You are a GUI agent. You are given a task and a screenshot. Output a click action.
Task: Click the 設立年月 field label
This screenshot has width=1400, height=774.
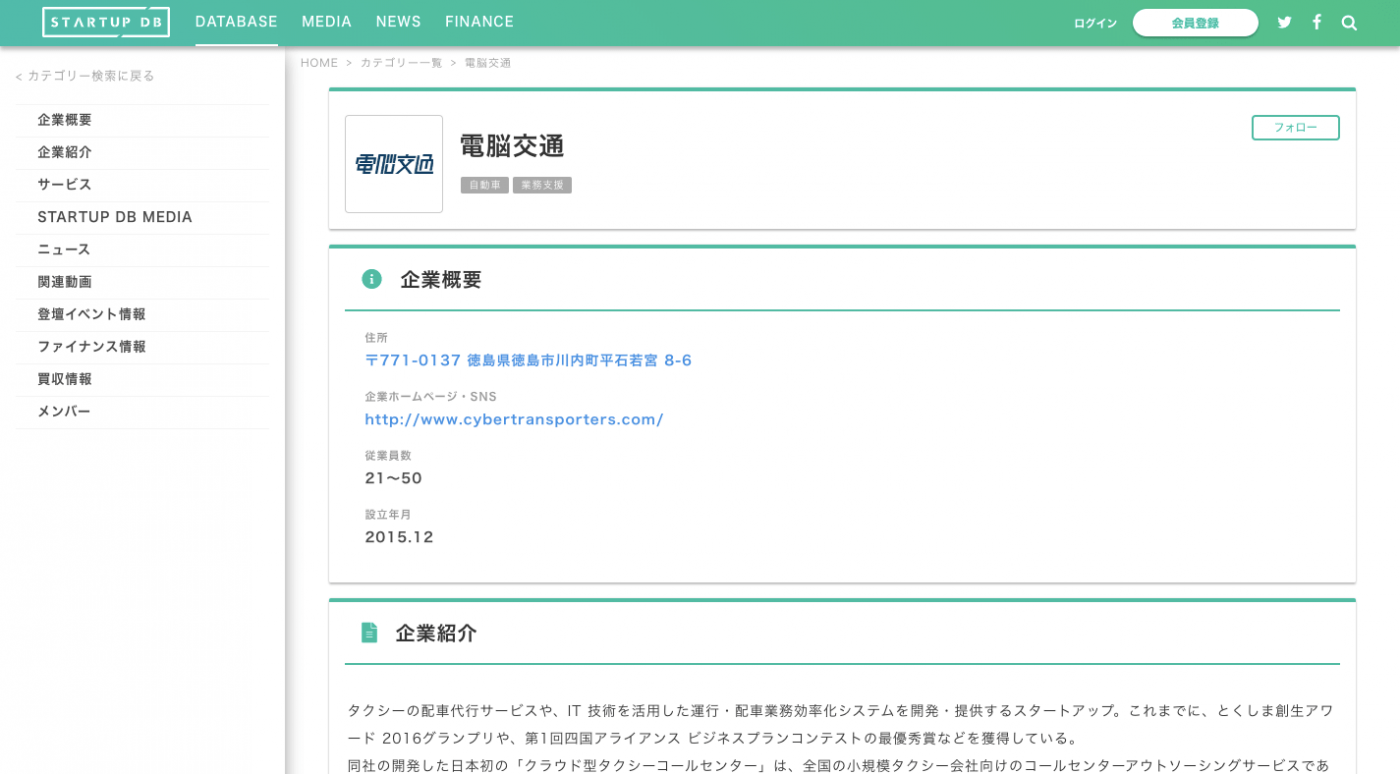click(388, 515)
